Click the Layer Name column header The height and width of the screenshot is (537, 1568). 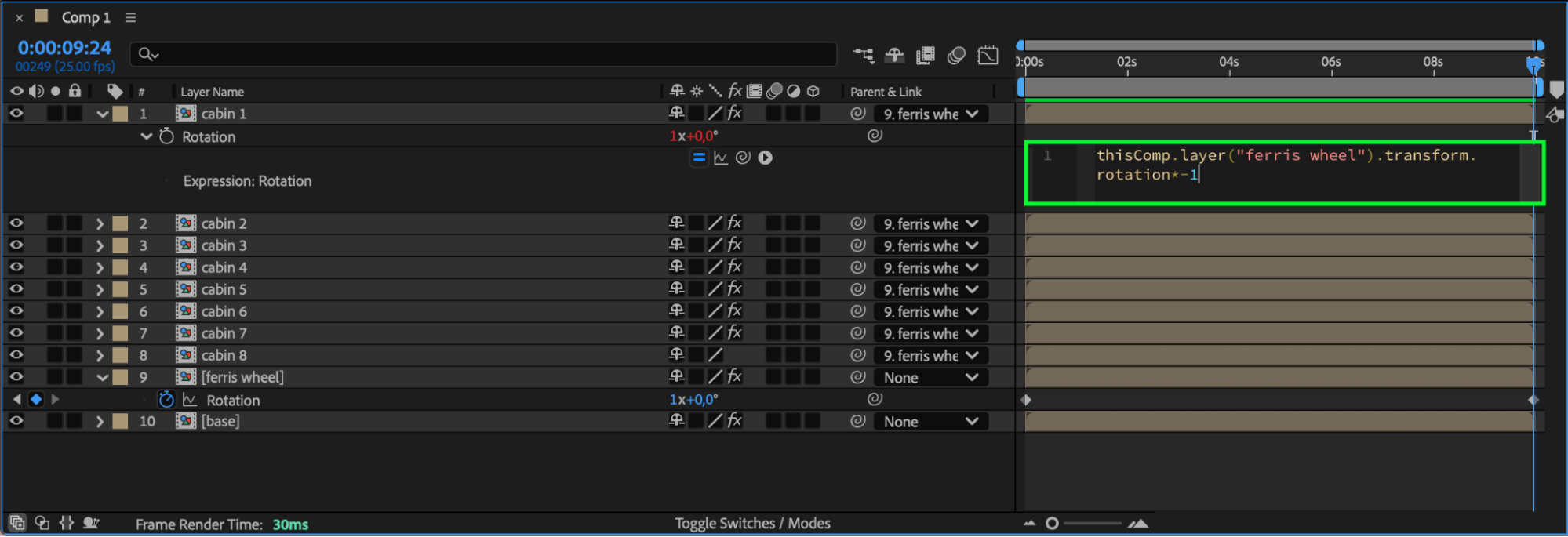[212, 92]
